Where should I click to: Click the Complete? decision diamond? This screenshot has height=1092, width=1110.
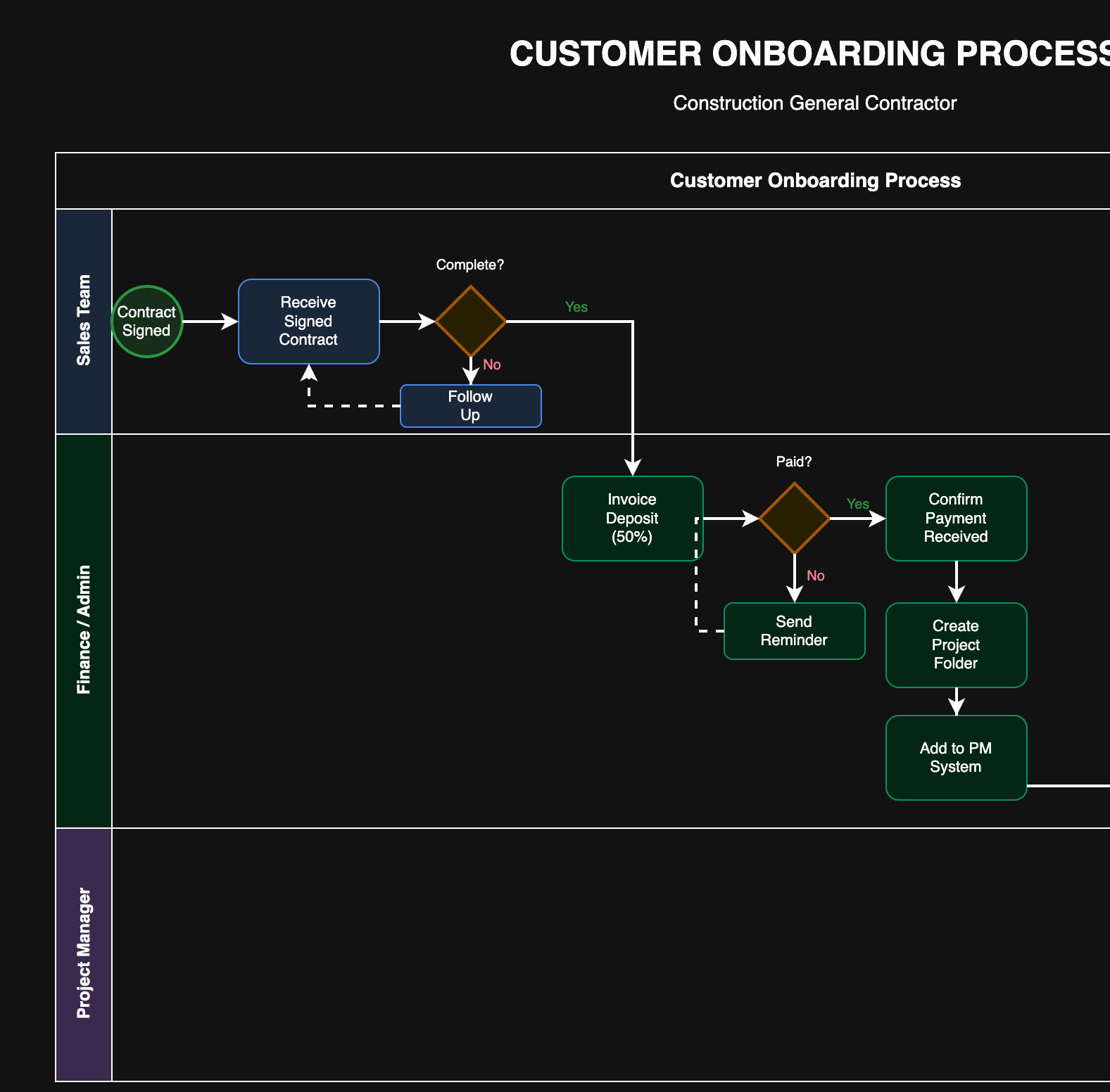[470, 322]
